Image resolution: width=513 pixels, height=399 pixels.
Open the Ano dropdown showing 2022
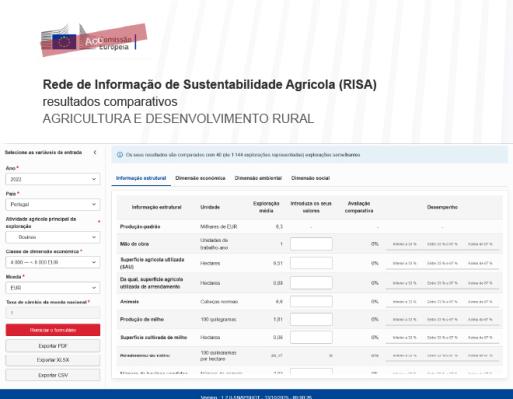coord(53,179)
